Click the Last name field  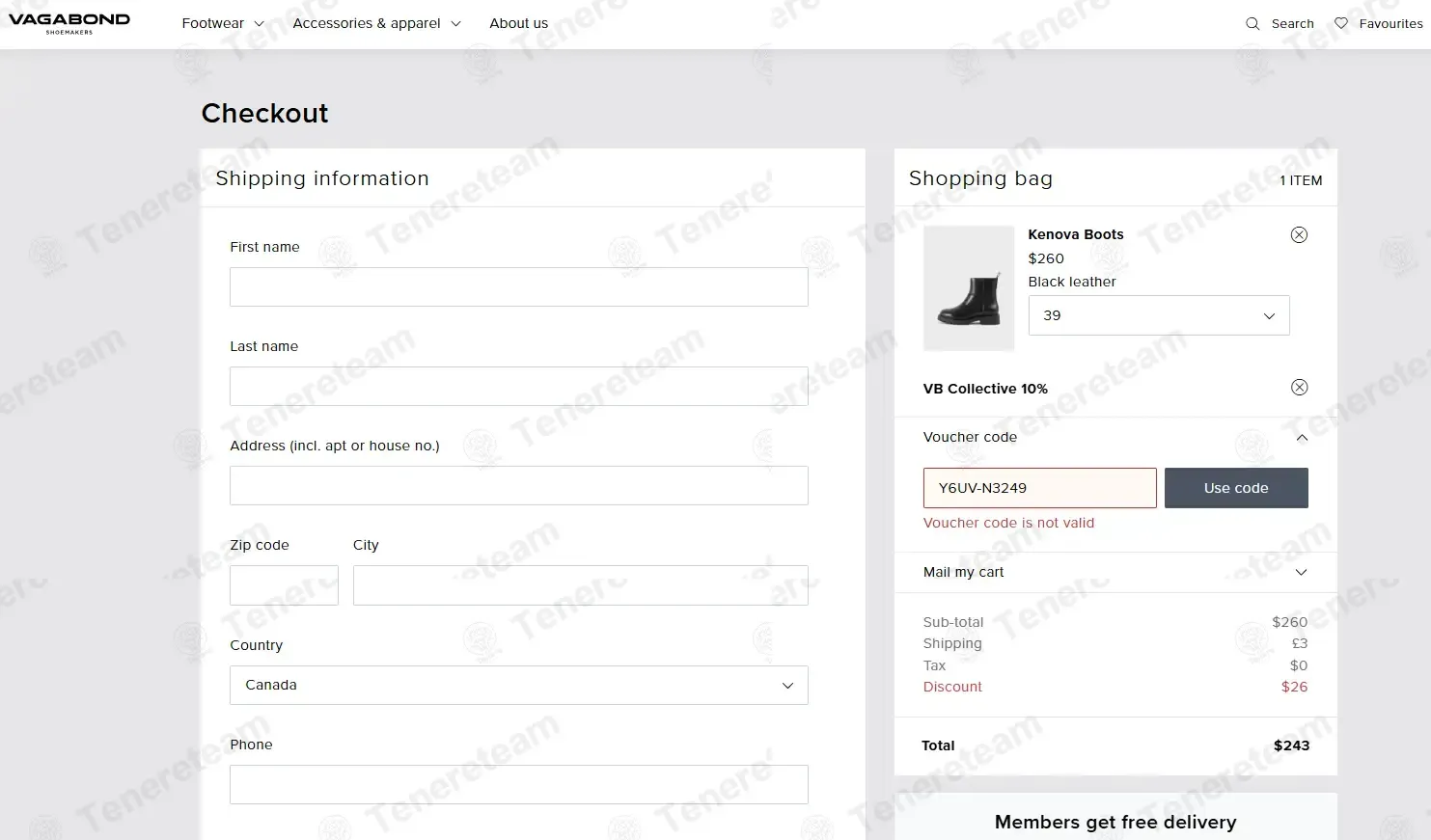(x=518, y=386)
